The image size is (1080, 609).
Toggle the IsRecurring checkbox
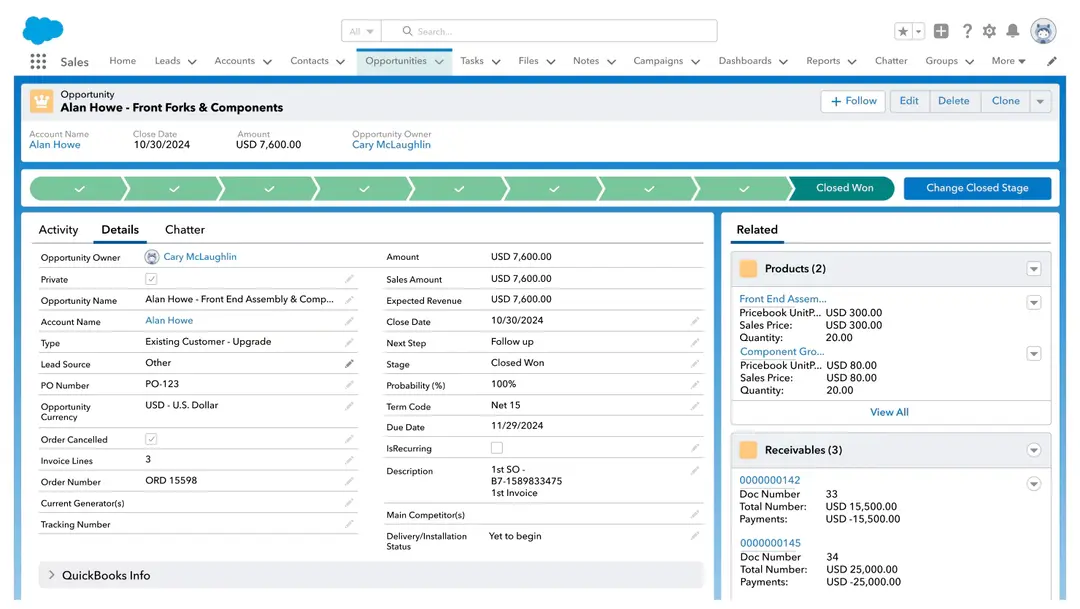click(x=497, y=448)
